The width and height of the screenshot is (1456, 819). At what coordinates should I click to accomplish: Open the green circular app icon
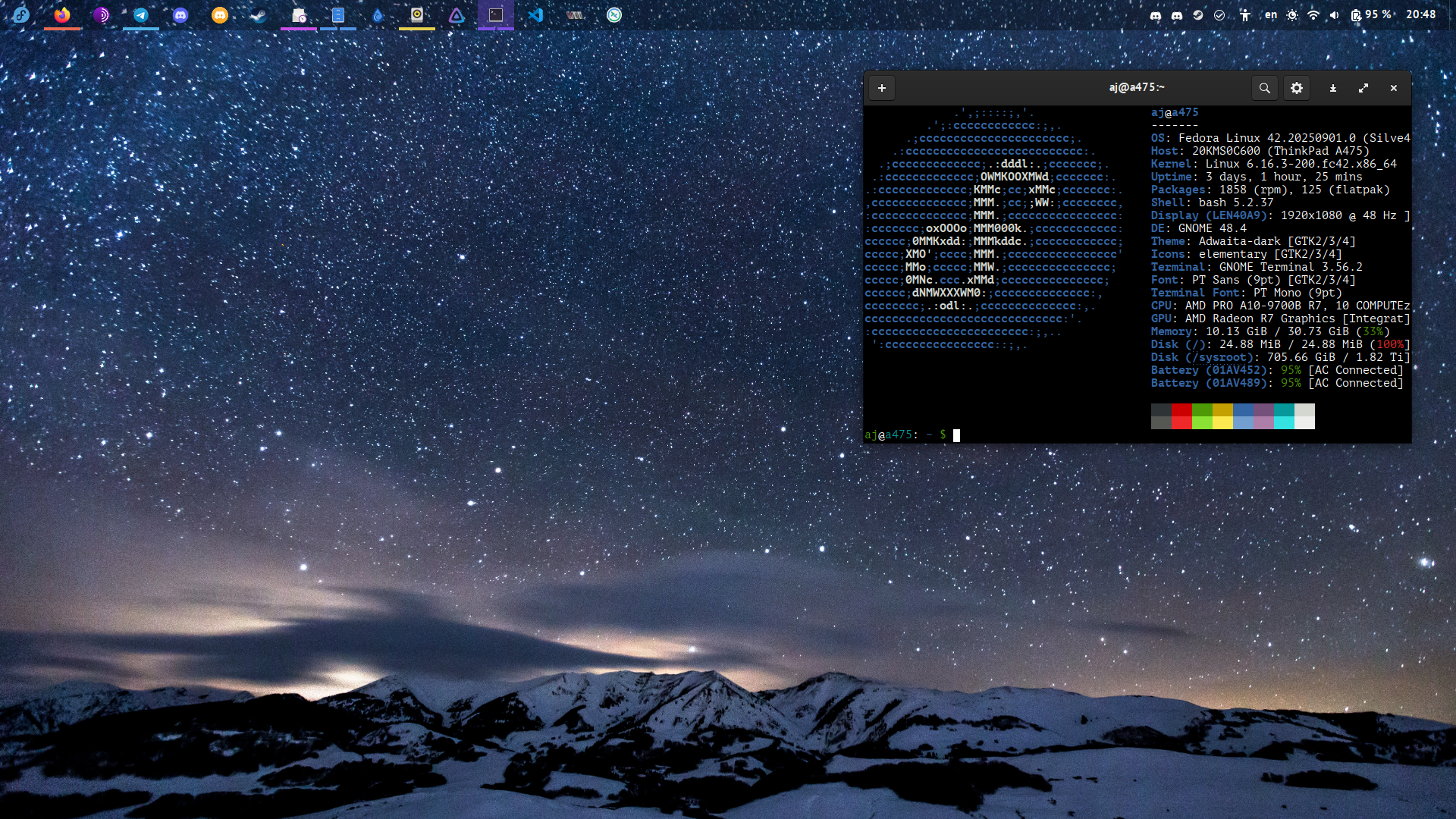coord(614,14)
